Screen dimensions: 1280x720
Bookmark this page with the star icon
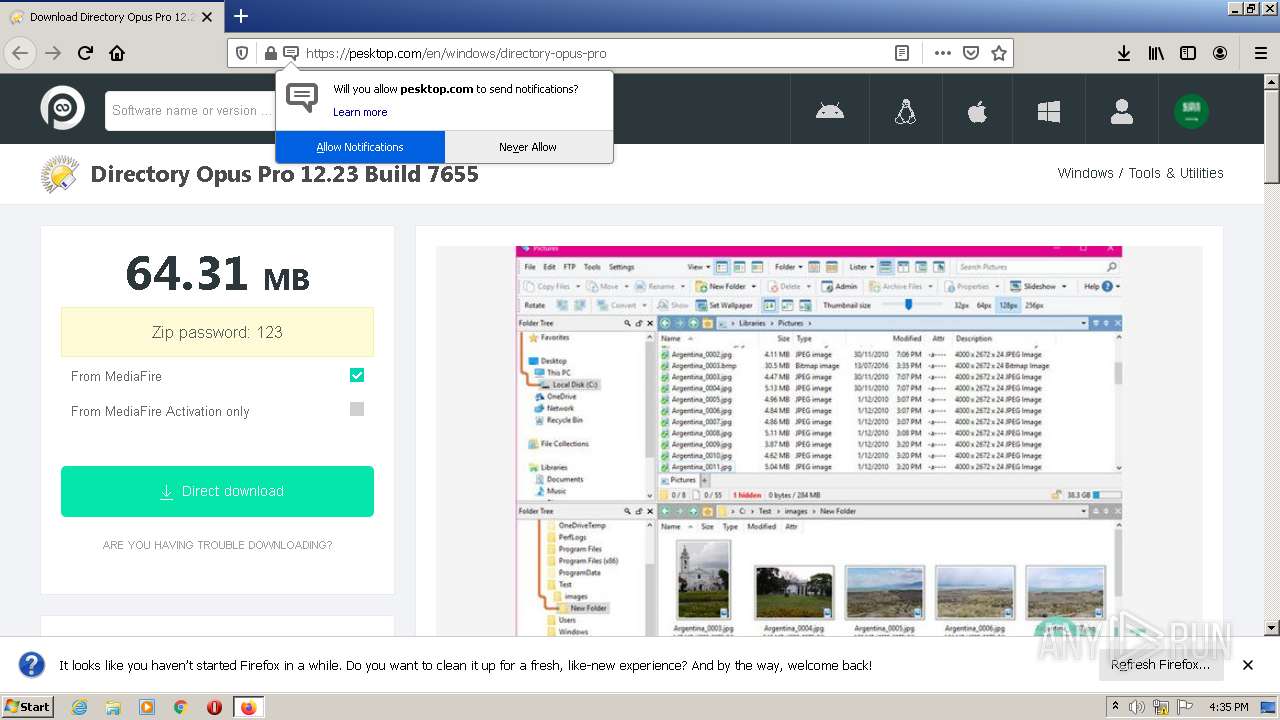[x=998, y=53]
